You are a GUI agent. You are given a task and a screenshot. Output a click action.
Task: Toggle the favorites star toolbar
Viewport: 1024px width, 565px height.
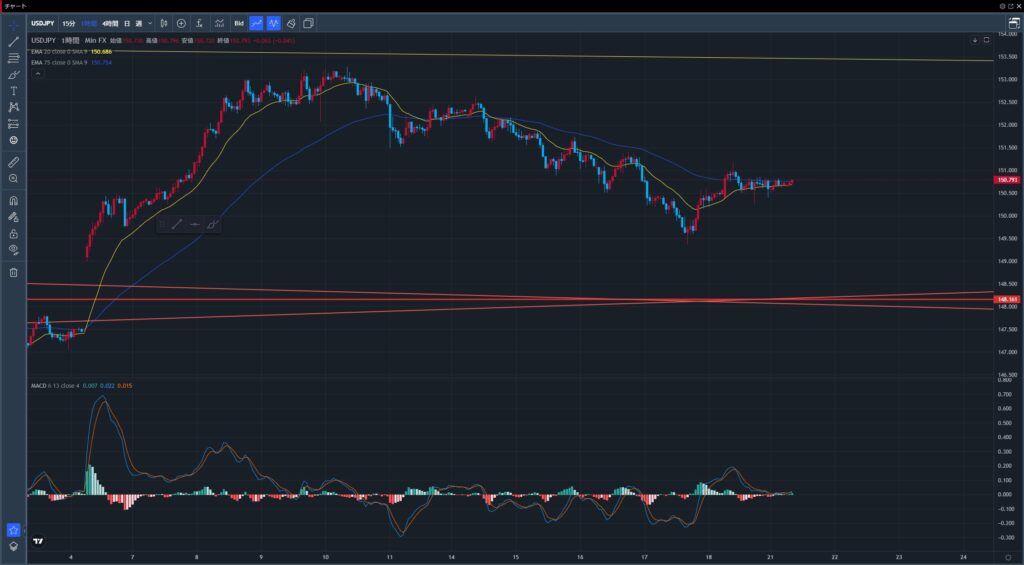tap(14, 529)
